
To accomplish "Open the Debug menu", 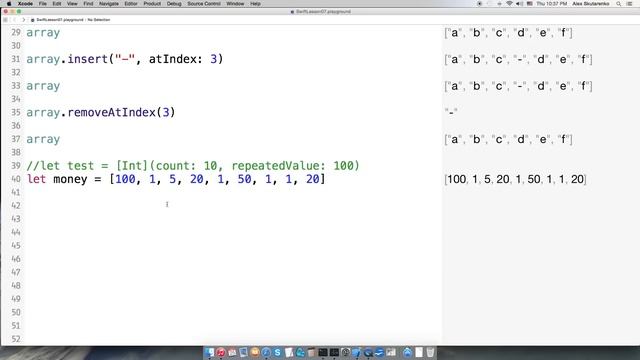I will pos(174,4).
